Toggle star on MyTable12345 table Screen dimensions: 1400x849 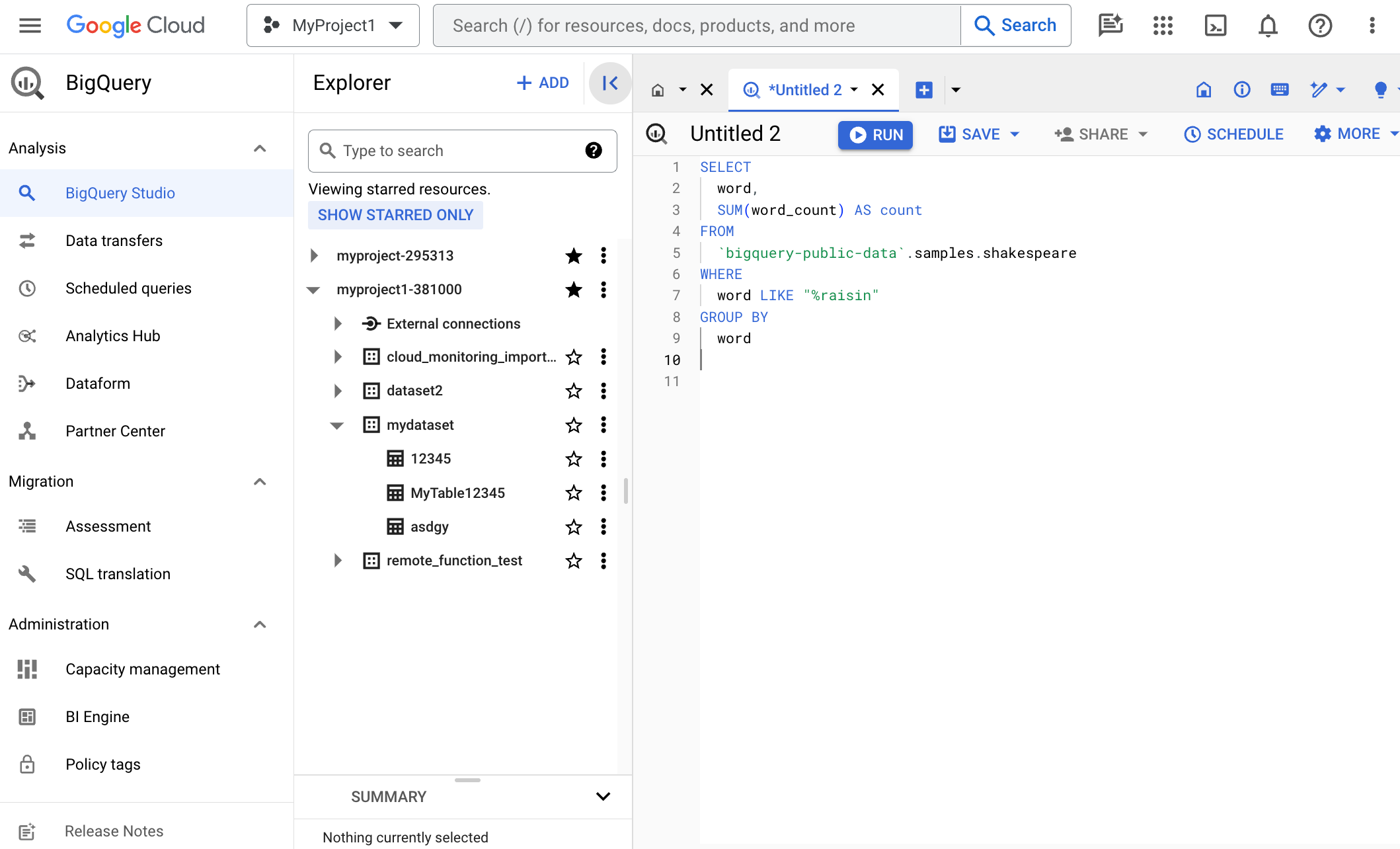point(574,492)
